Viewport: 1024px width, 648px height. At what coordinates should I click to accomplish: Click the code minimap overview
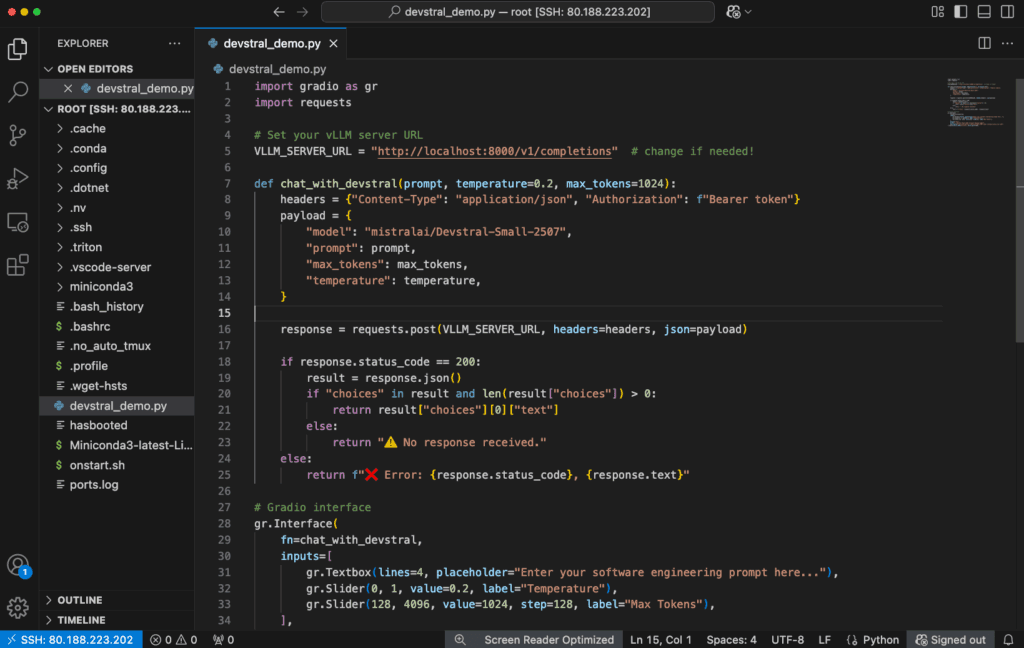click(976, 103)
